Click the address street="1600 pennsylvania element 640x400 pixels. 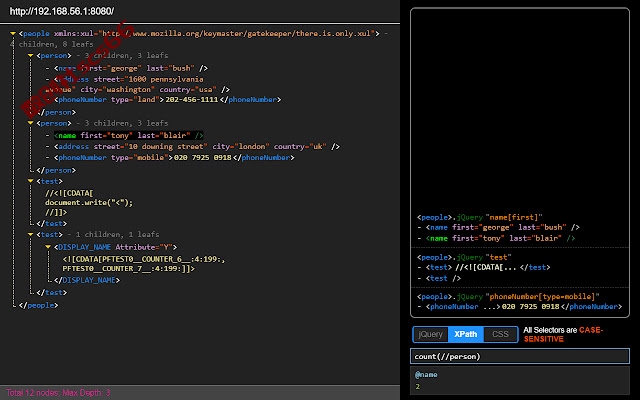coord(138,84)
